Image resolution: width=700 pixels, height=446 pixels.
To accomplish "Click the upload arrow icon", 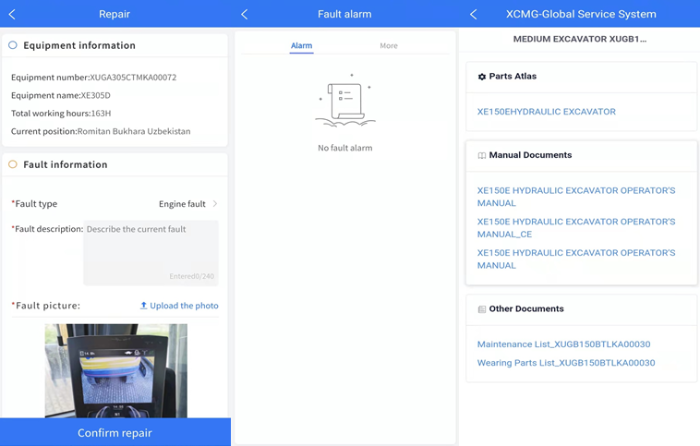I will [143, 305].
